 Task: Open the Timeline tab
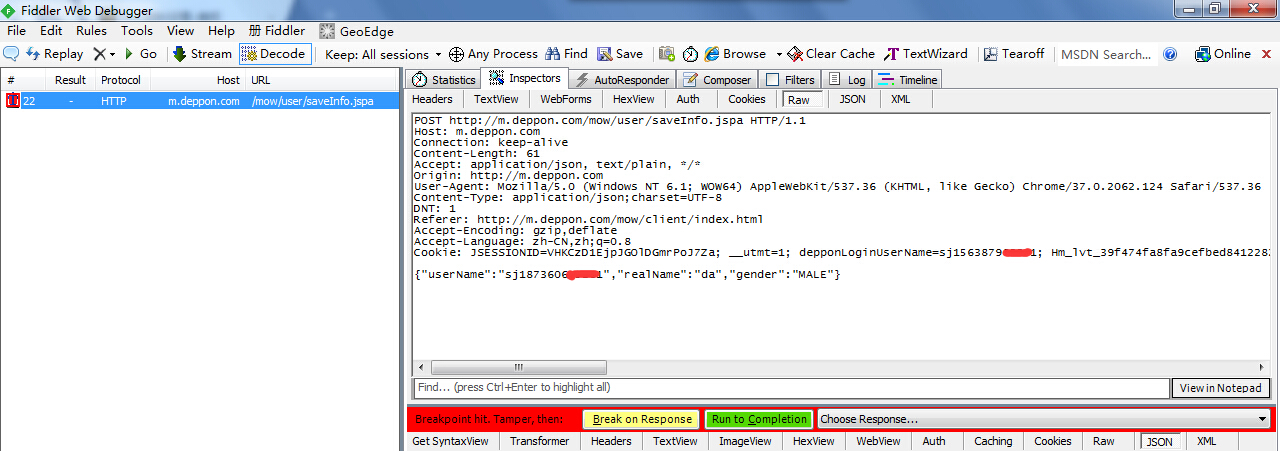[908, 80]
